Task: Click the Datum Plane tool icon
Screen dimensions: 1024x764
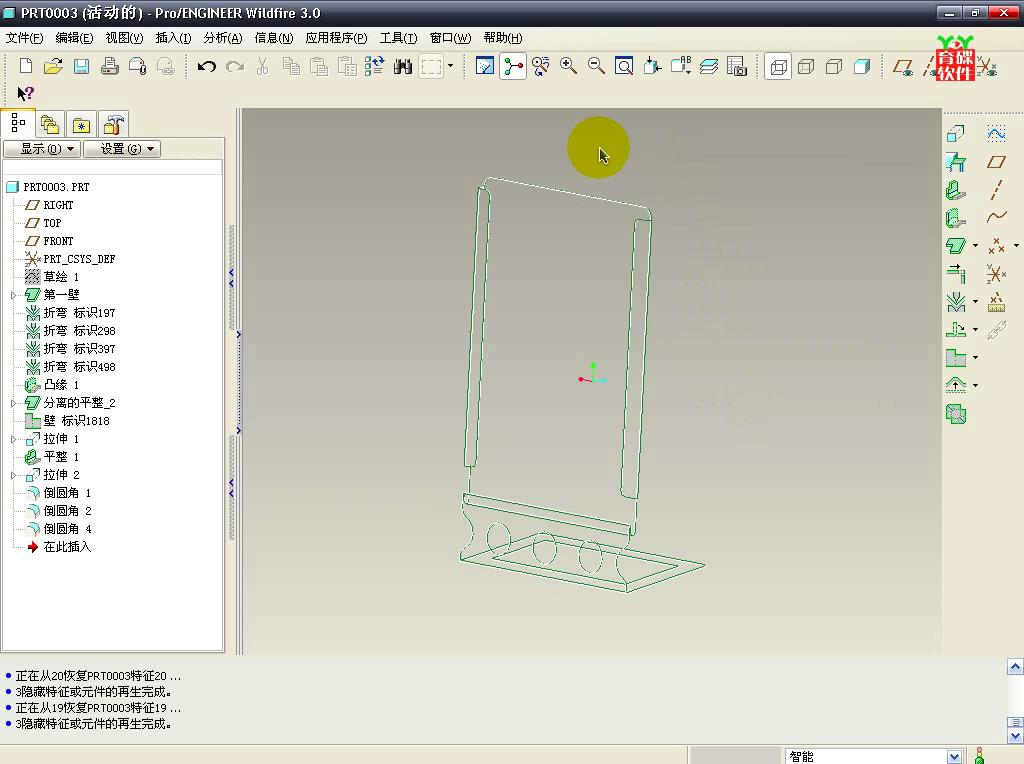Action: [997, 162]
